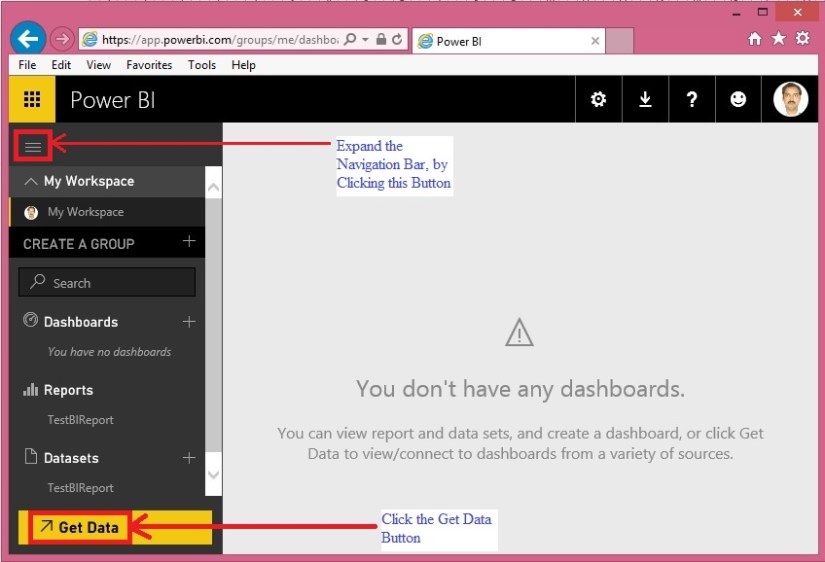The image size is (825, 562).
Task: Open the address bar dropdown arrow
Action: 365,39
